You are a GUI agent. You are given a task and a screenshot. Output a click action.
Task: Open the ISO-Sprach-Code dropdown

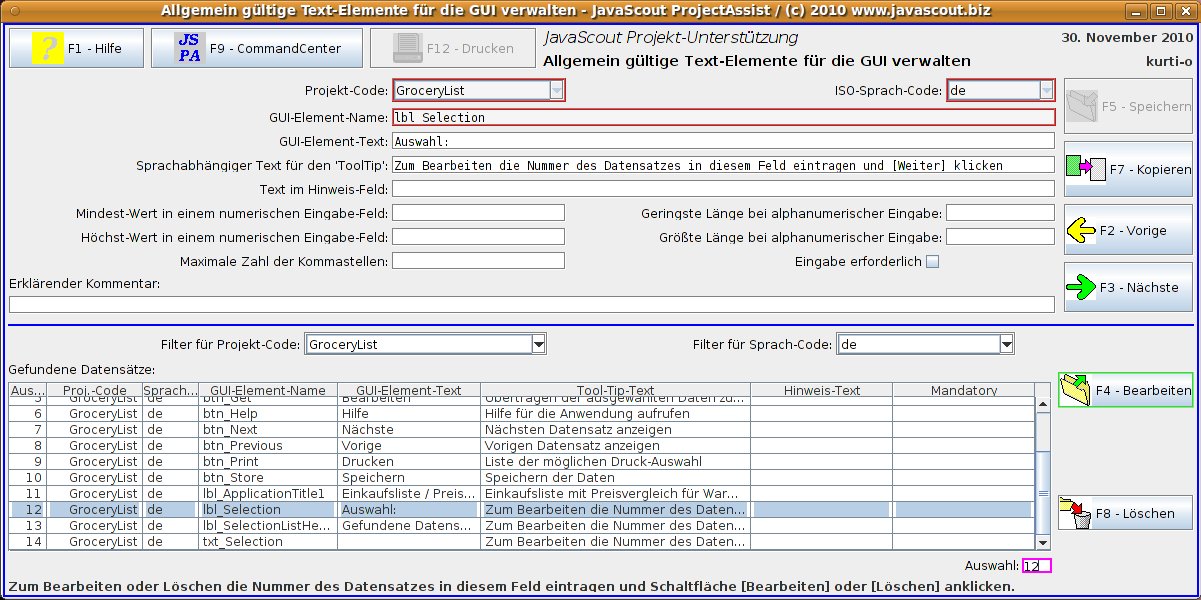coord(1046,90)
